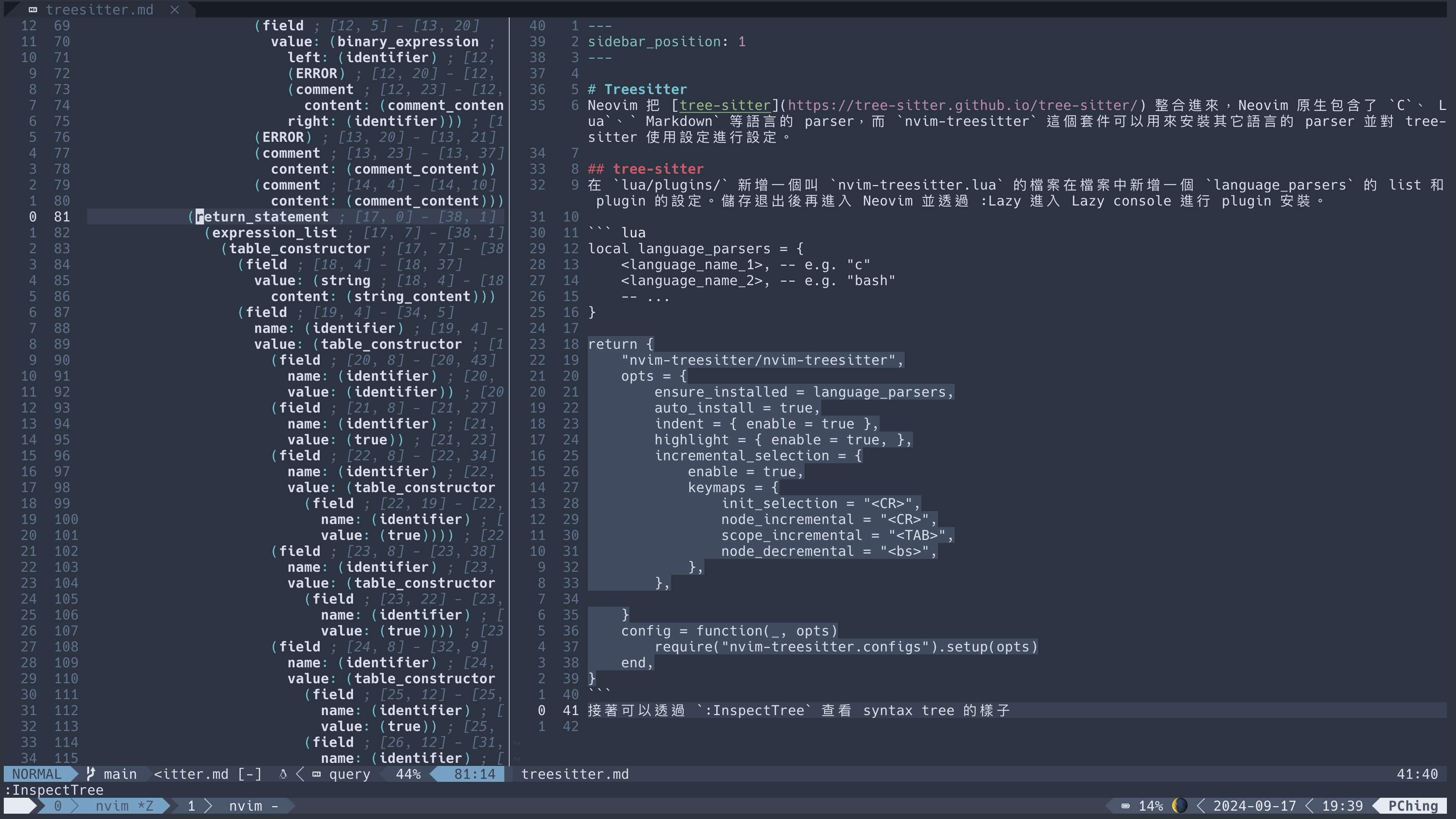Click "nvim-treesitter/nvim-treesitter" string
The width and height of the screenshot is (1456, 819).
[x=758, y=360]
